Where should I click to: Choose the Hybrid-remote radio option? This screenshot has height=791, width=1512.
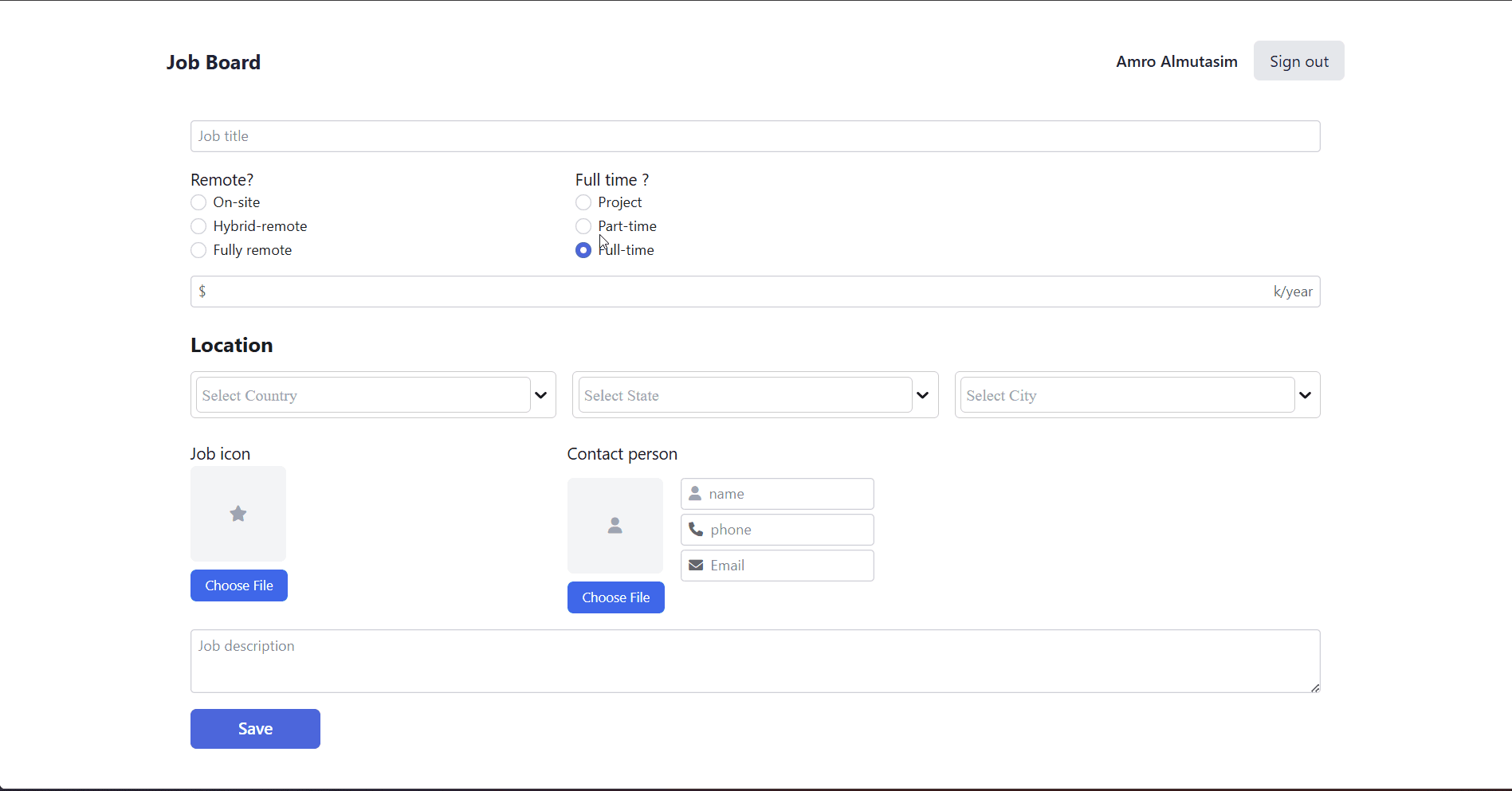(198, 226)
